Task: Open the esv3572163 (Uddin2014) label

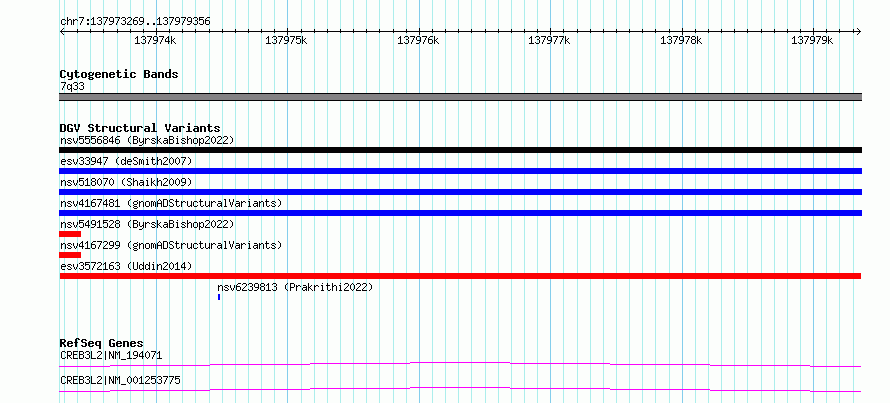Action: pos(126,266)
